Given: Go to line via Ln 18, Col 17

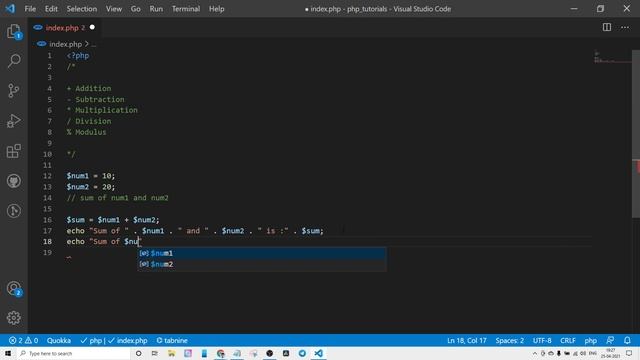Looking at the screenshot, I should (x=467, y=340).
